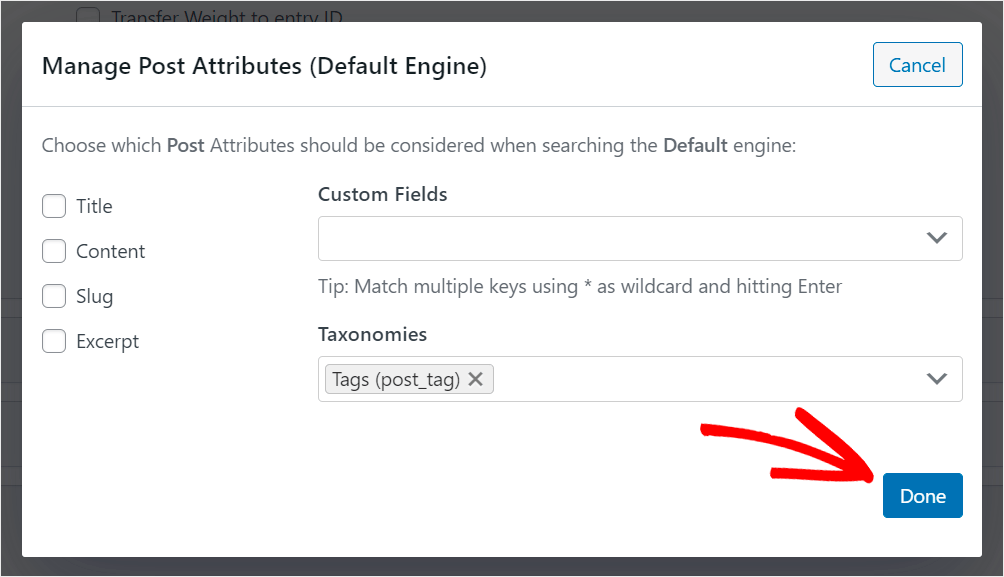1004x577 pixels.
Task: Expand the Custom Fields chevron arrow
Action: pyautogui.click(x=937, y=238)
